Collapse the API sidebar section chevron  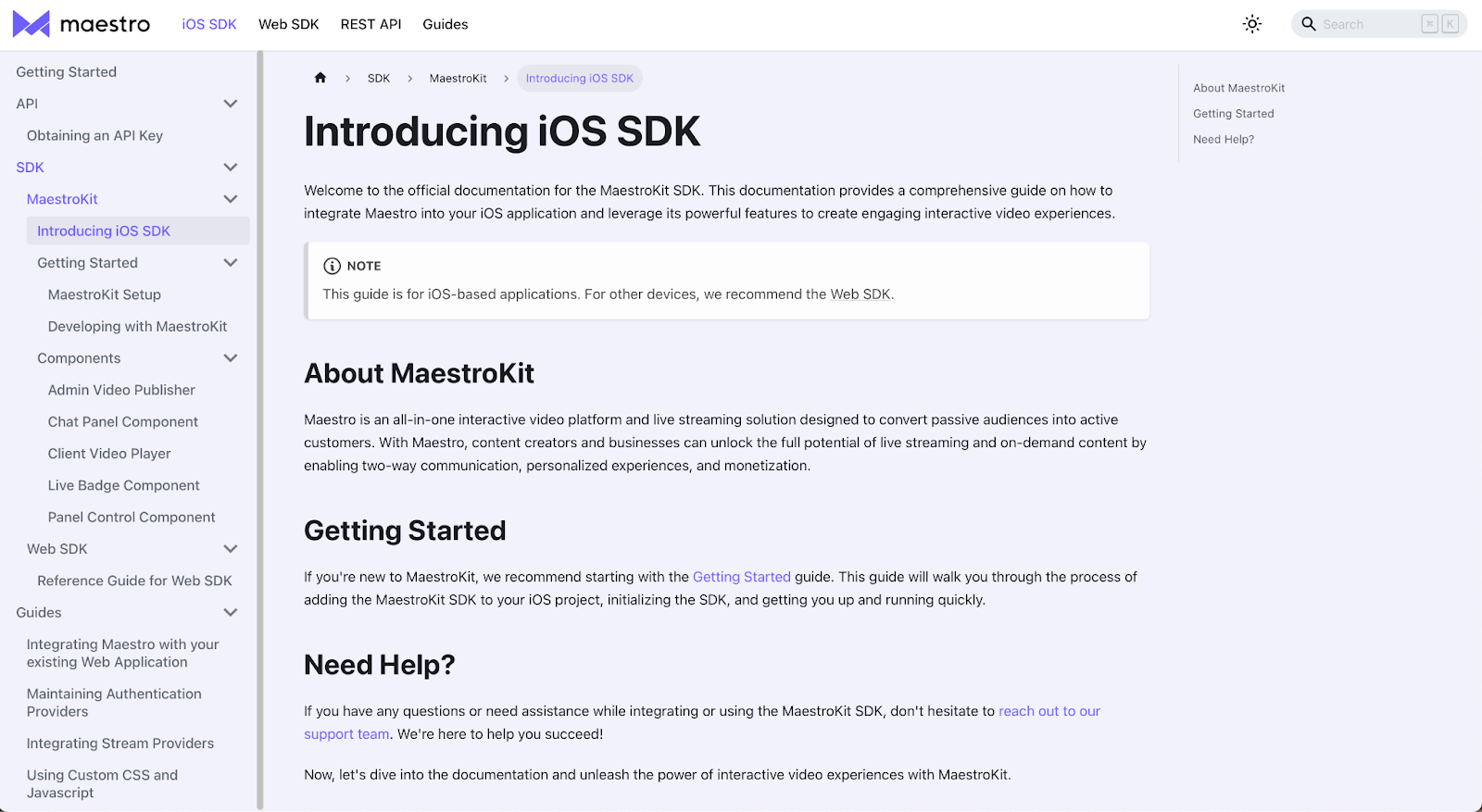[231, 104]
